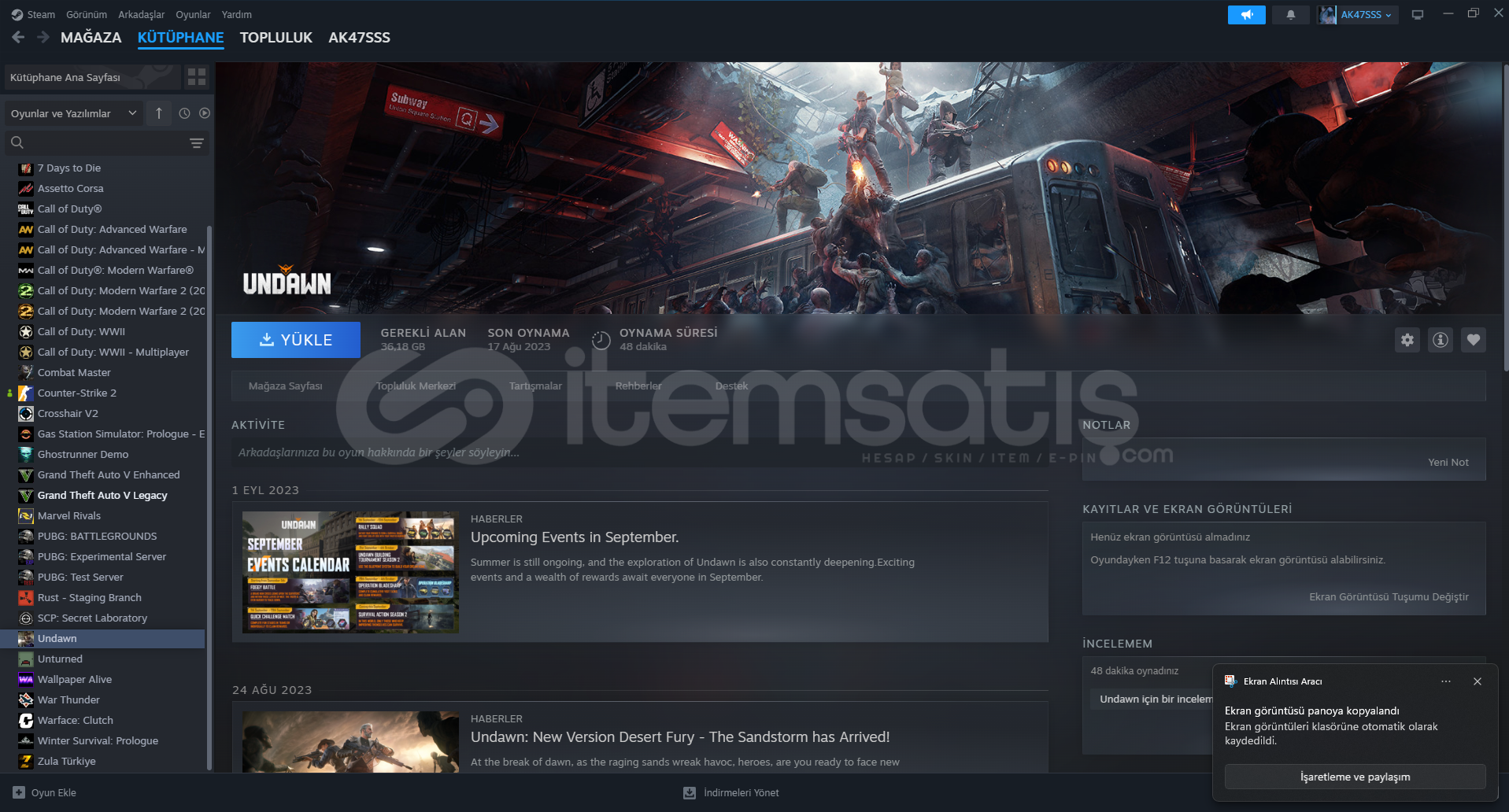Open the September Events Calendar thumbnail

350,572
